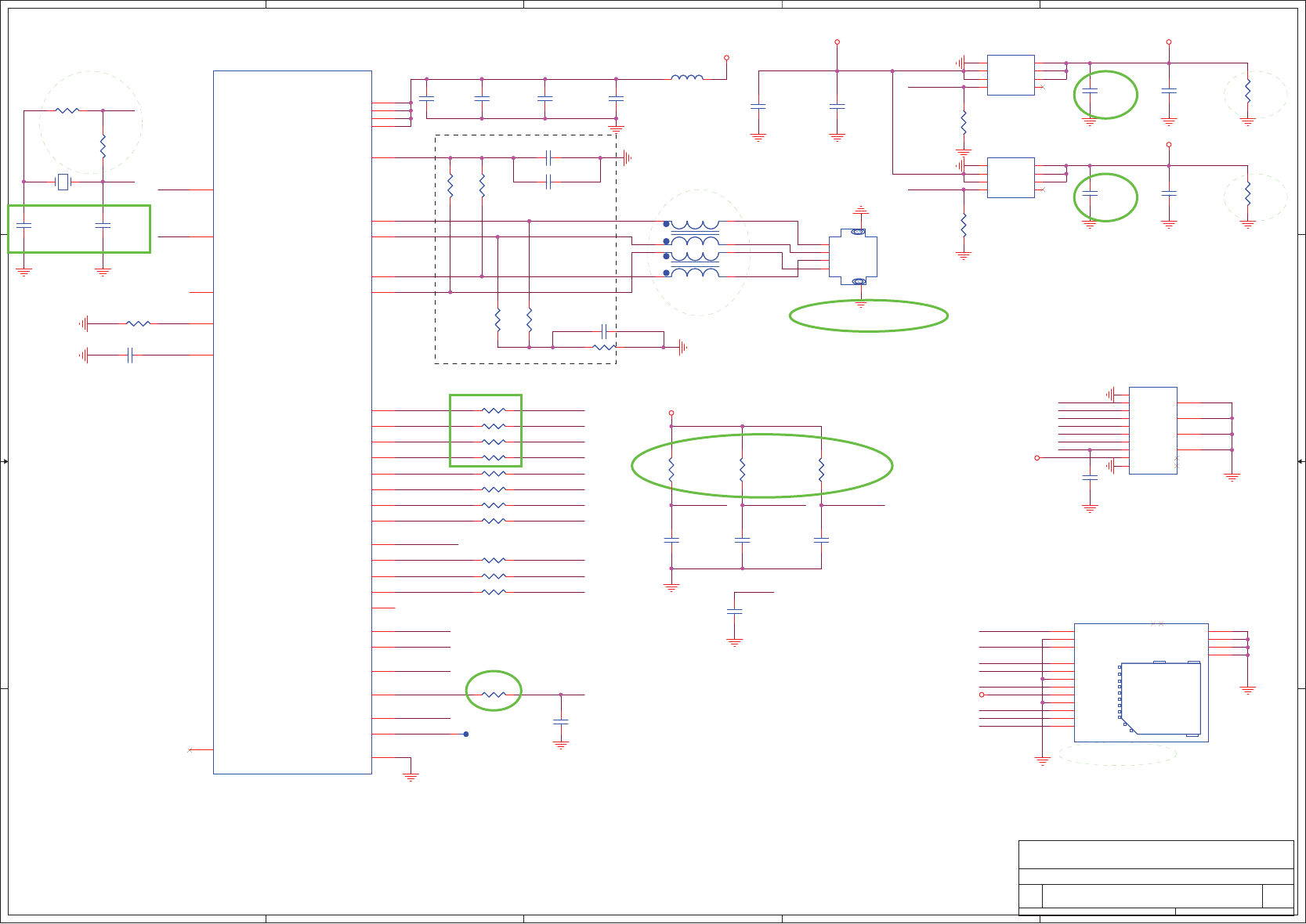1306x924 pixels.
Task: Pick the connector body with two coil markings
Action: [853, 257]
